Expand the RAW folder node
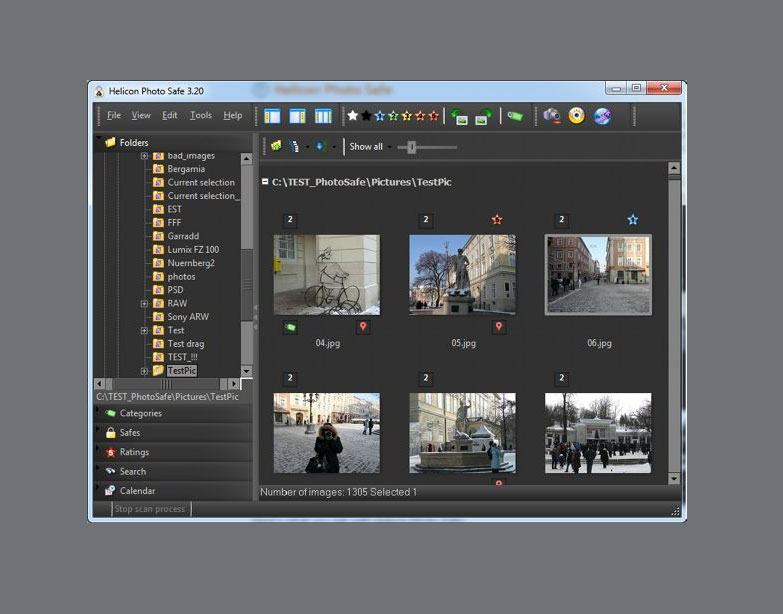783x614 pixels. 144,304
